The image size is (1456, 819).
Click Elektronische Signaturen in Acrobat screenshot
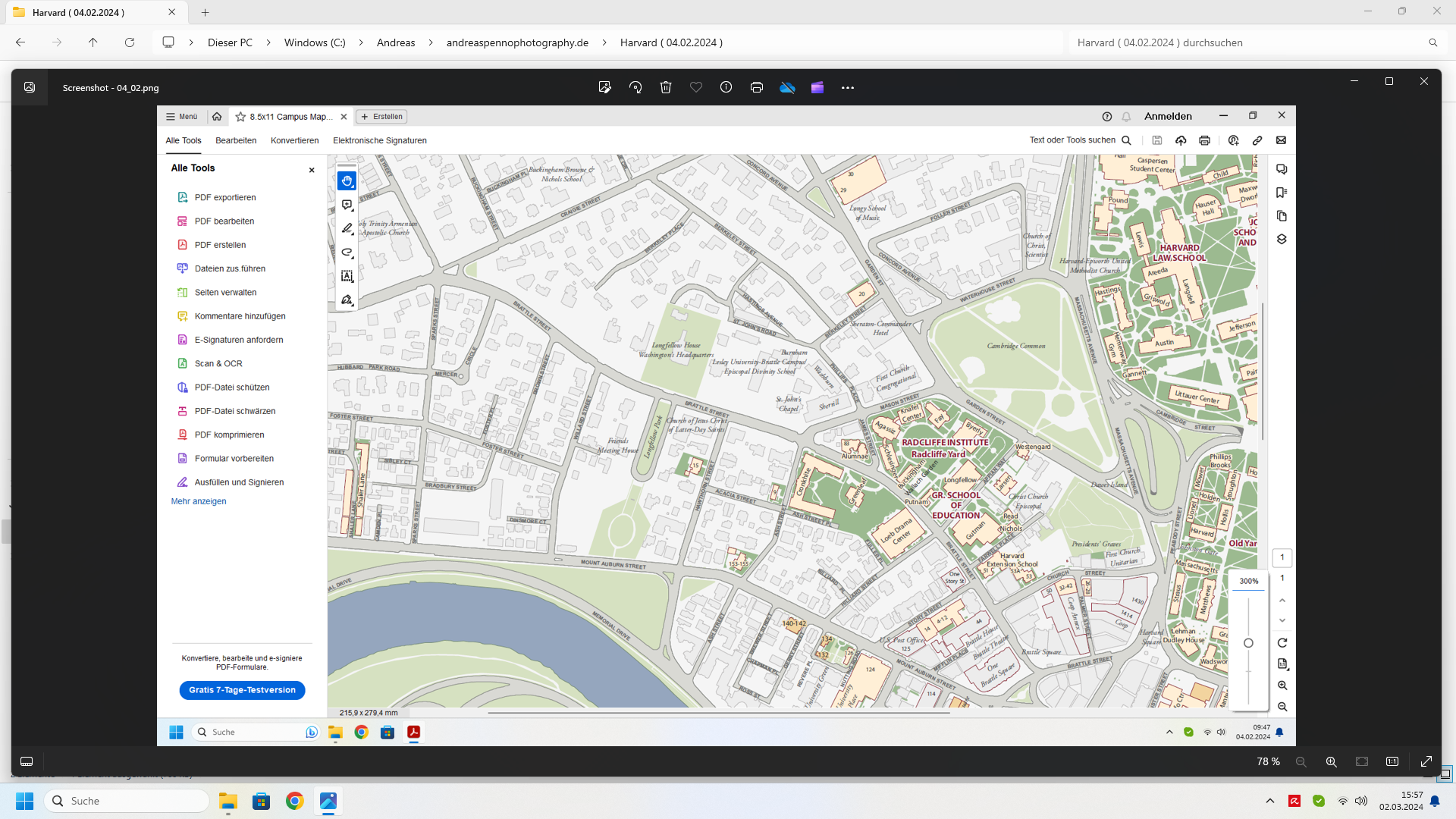coord(379,140)
